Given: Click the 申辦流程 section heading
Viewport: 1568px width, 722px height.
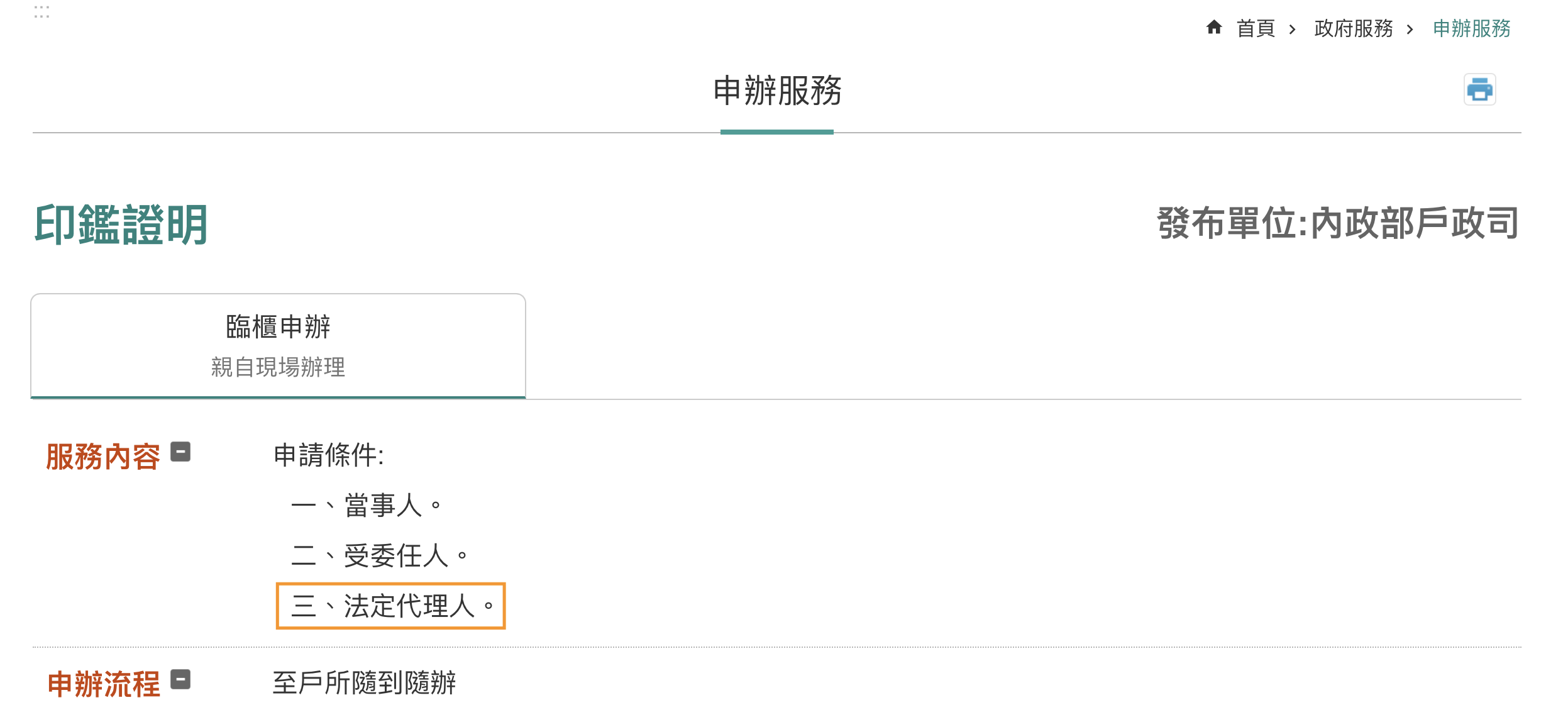Looking at the screenshot, I should [x=104, y=684].
